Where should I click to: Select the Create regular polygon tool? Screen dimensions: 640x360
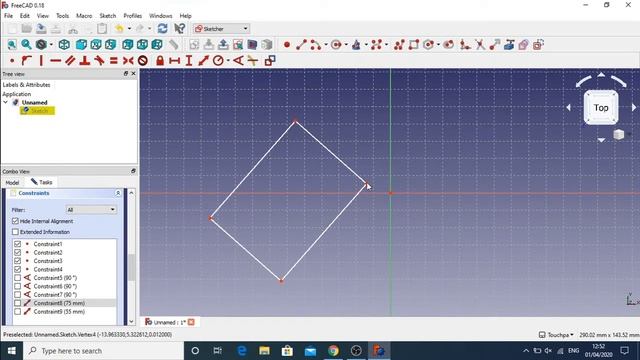428,44
